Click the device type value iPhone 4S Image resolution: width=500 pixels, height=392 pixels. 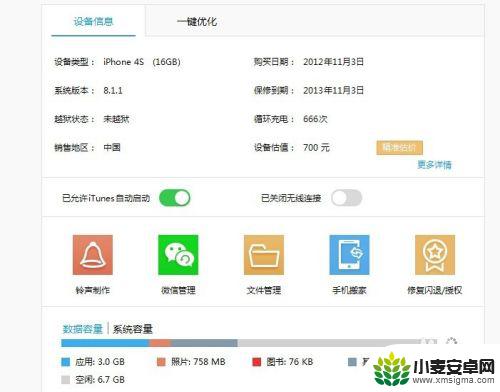click(x=123, y=62)
